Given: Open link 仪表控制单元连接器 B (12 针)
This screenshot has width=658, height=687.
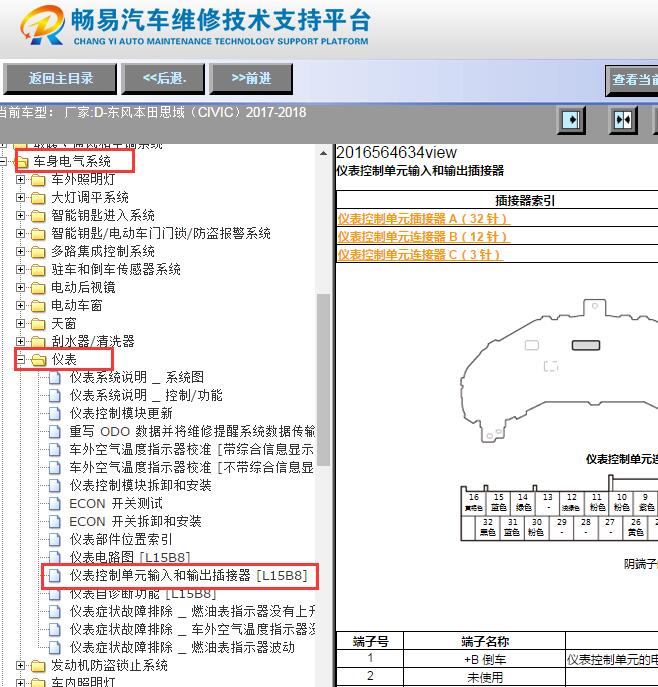Looking at the screenshot, I should point(423,237).
